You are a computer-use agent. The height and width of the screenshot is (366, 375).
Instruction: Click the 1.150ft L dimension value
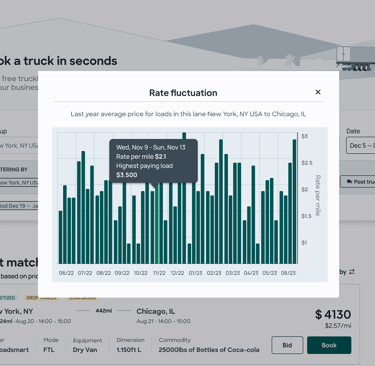click(129, 350)
